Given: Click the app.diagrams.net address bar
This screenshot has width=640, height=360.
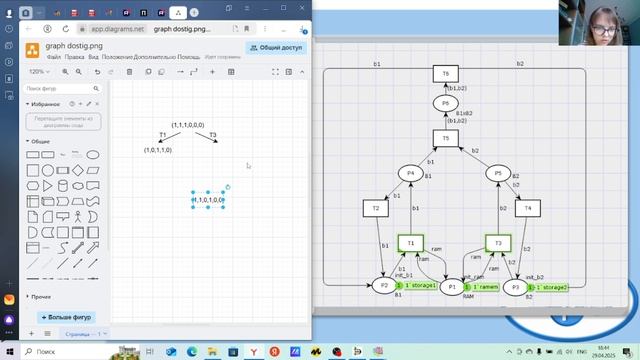Looking at the screenshot, I should pos(117,29).
